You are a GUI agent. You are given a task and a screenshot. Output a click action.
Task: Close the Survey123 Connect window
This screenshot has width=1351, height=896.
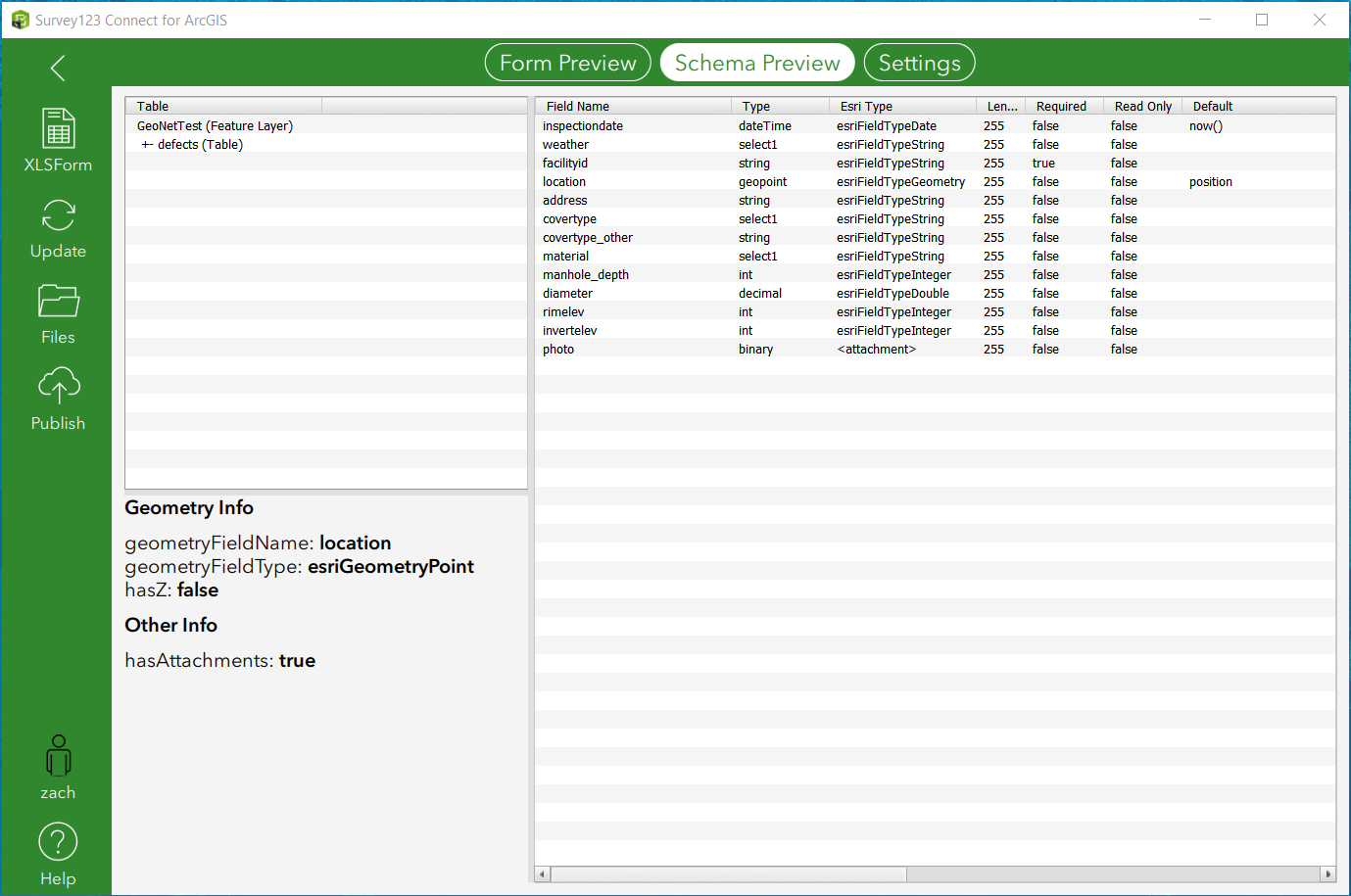pos(1320,20)
